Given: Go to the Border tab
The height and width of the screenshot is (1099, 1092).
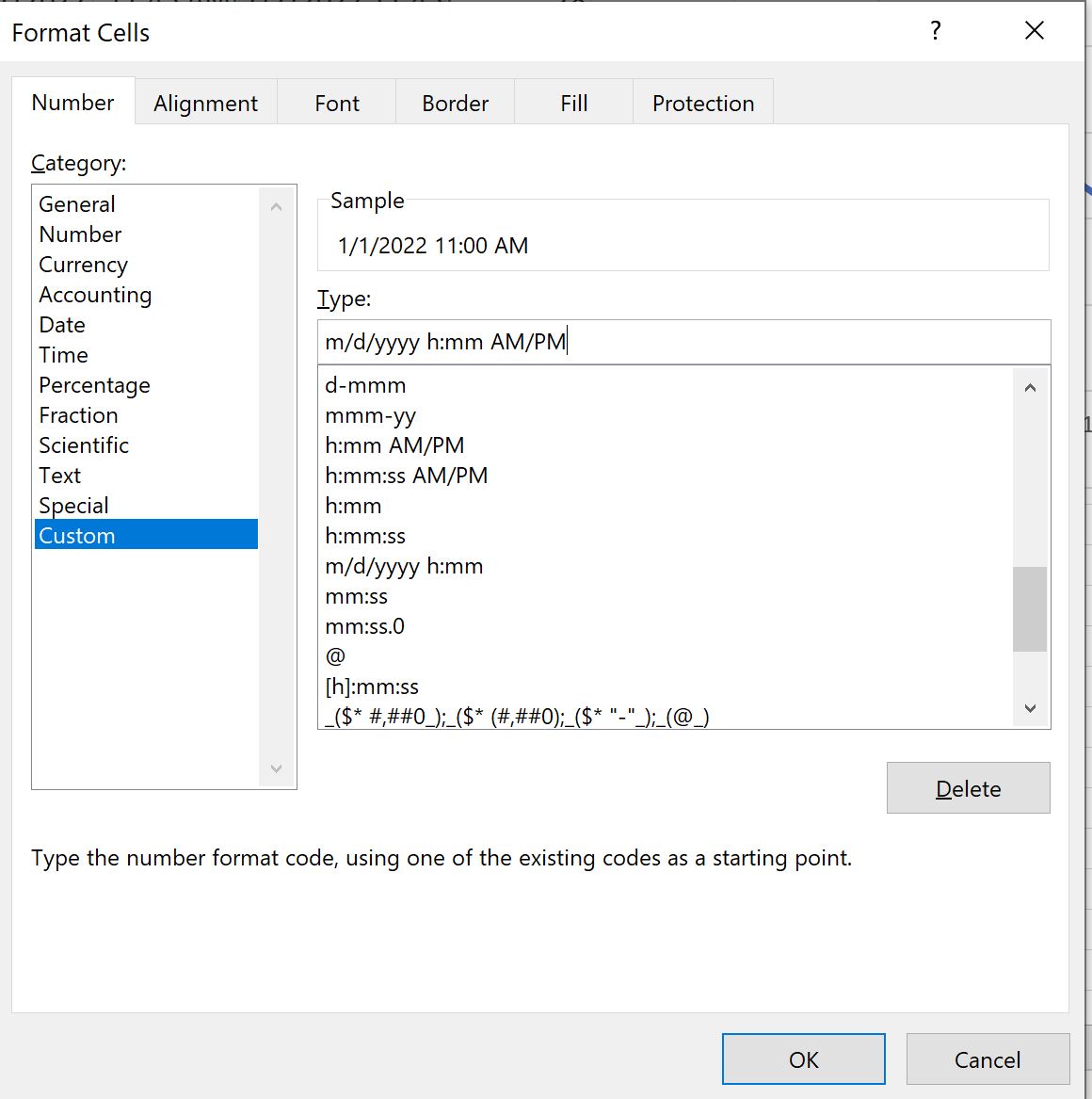Looking at the screenshot, I should pos(456,103).
